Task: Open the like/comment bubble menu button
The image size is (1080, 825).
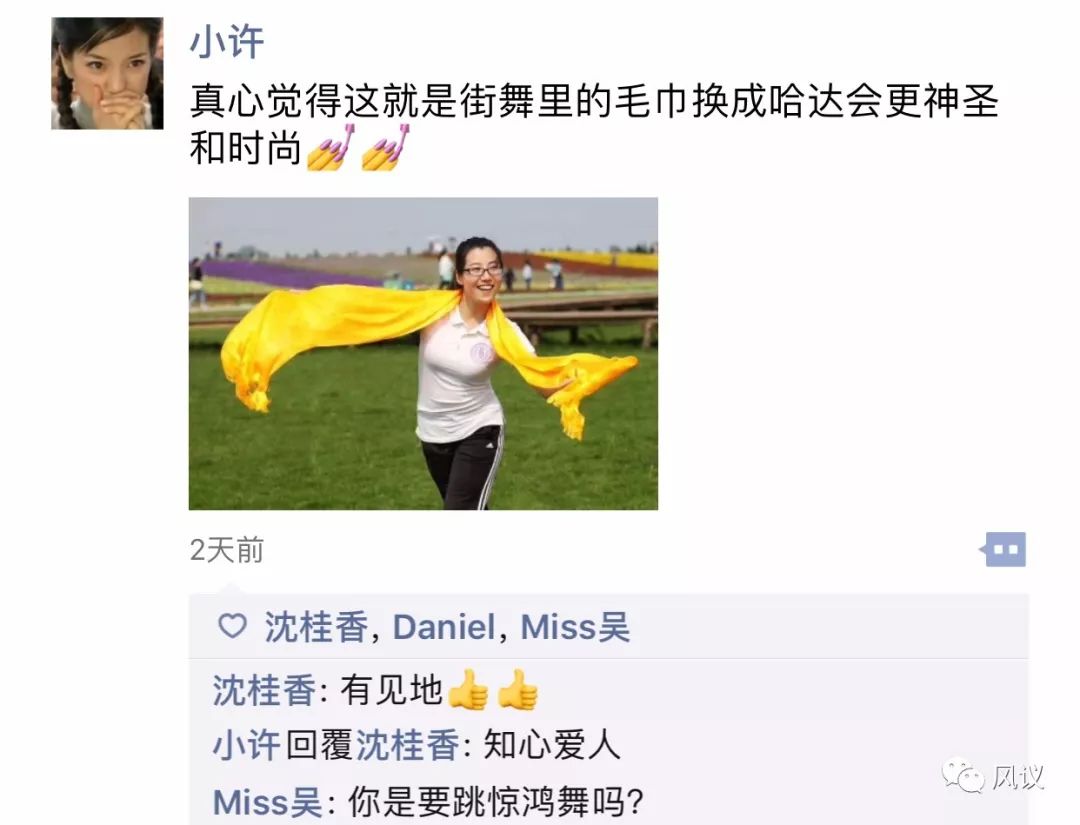Action: tap(1003, 550)
